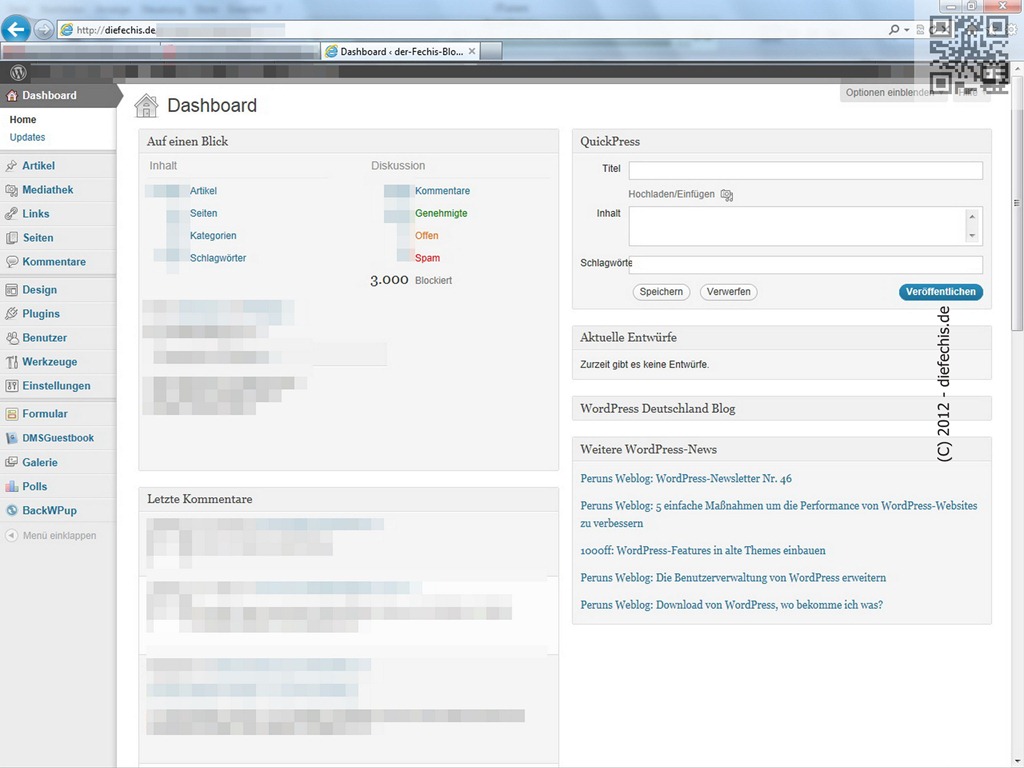
Task: Click the Mediathek media icon
Action: [x=11, y=190]
